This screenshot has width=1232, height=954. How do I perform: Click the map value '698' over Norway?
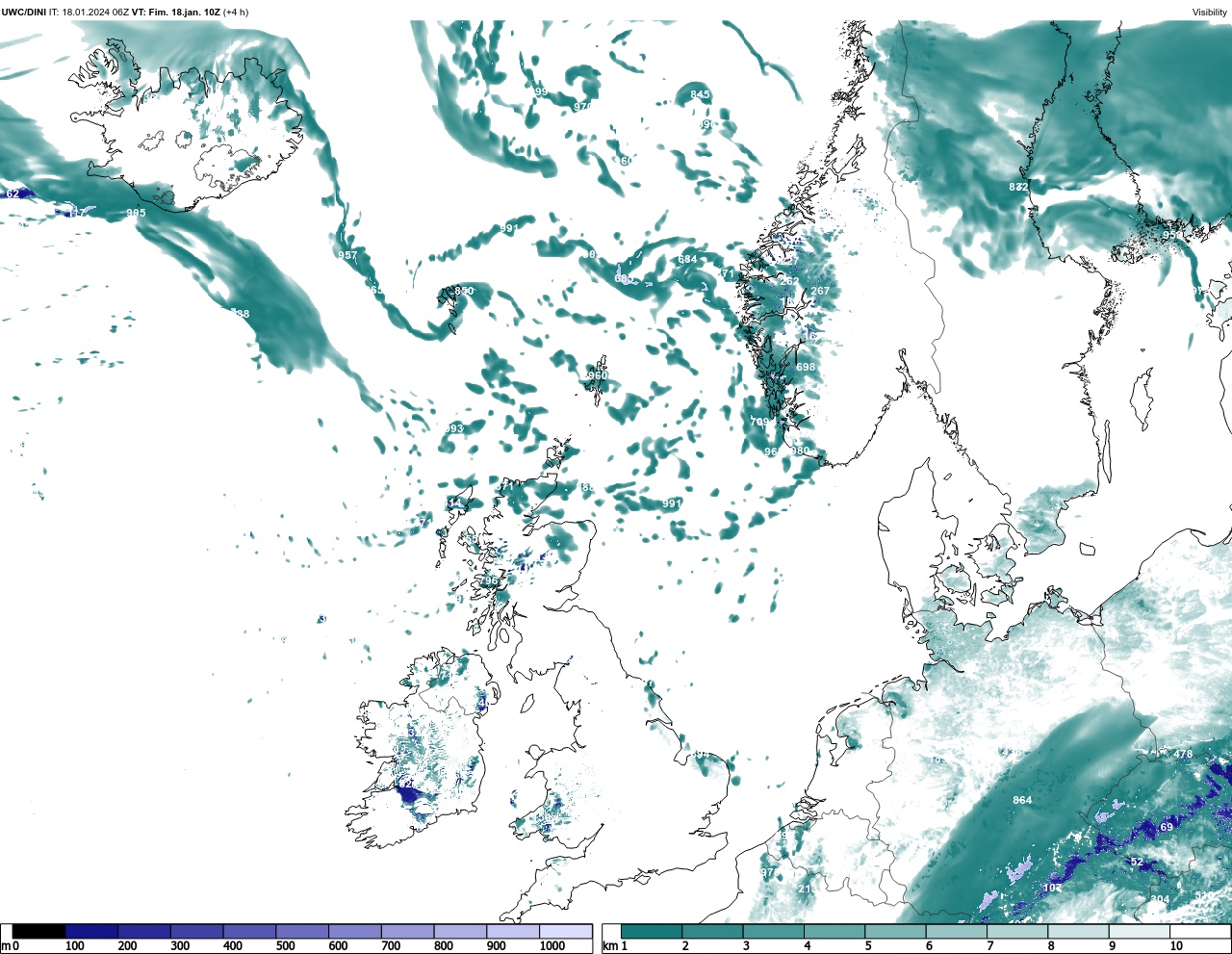(806, 367)
